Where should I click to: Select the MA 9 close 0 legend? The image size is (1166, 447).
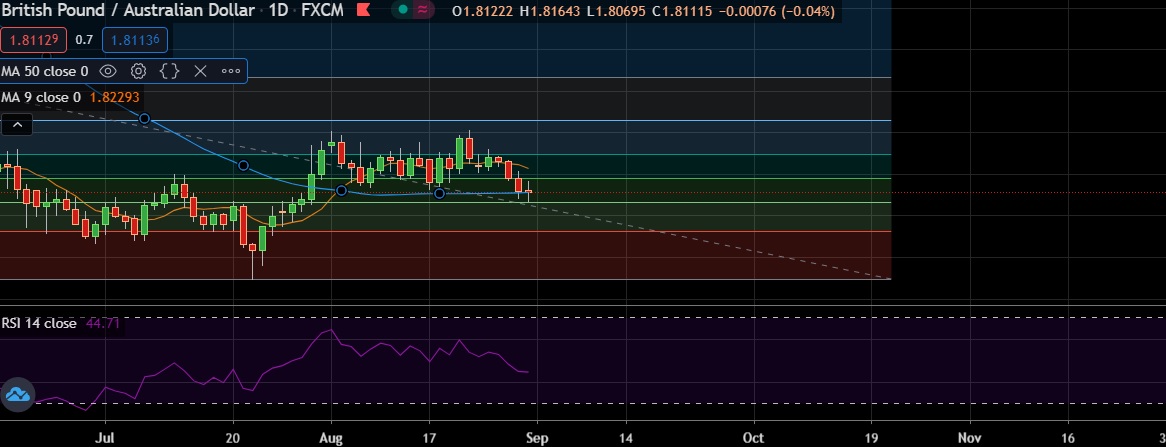coord(41,97)
